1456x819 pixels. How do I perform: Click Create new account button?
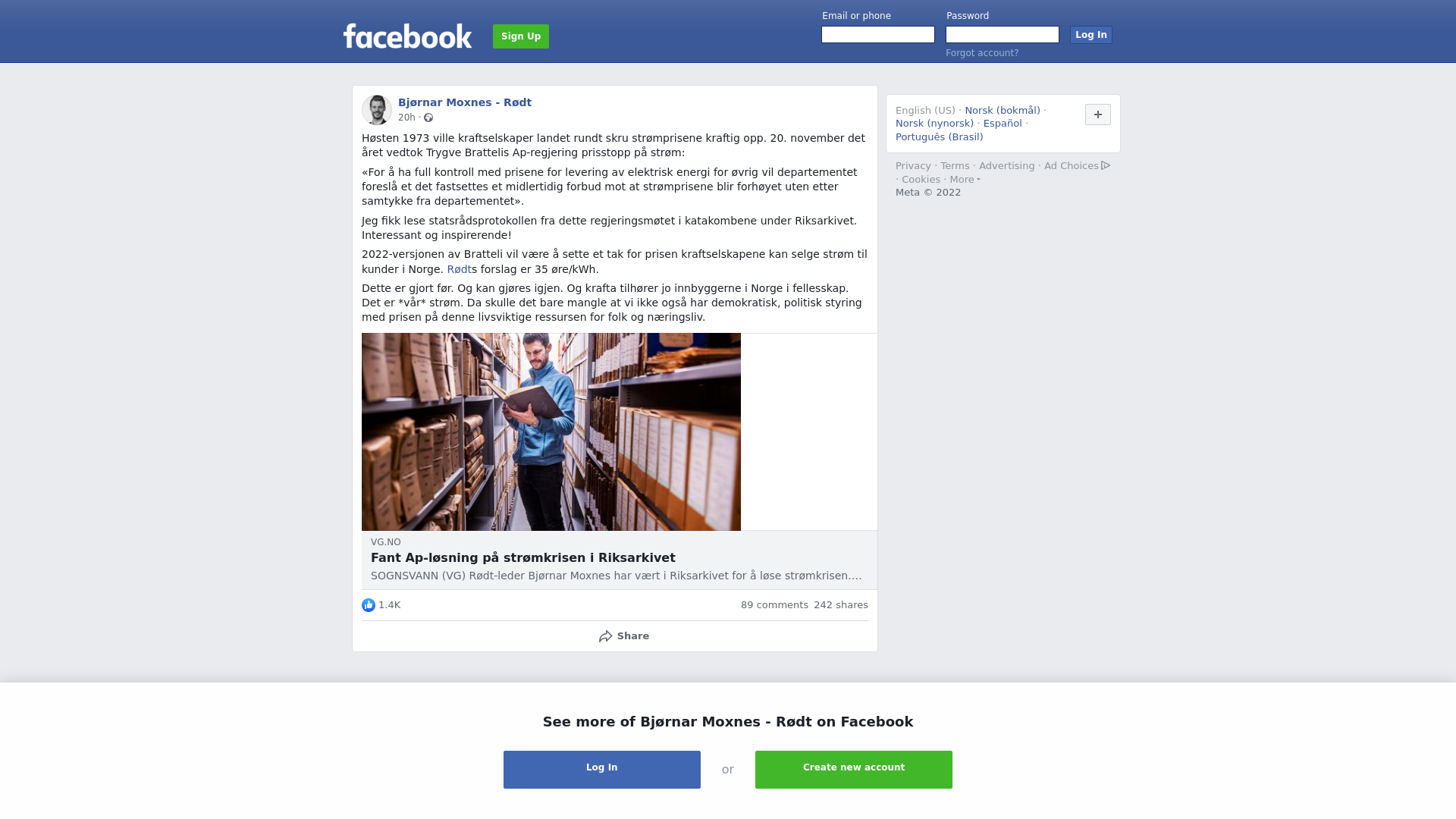tap(854, 770)
